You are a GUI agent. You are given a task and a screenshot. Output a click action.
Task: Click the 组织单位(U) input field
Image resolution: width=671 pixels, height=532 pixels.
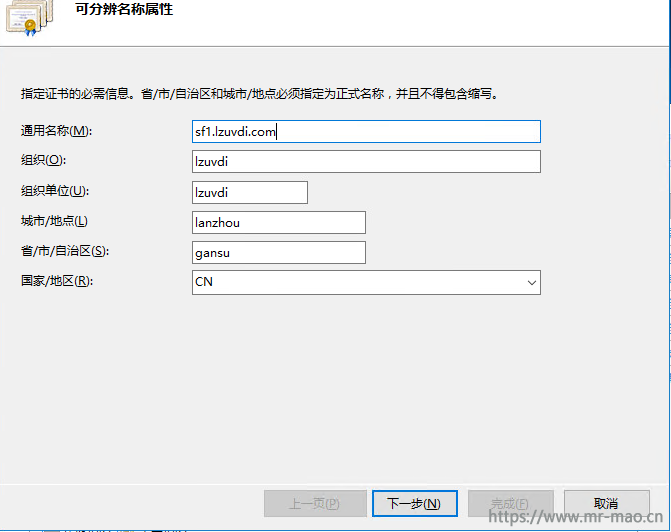coord(250,192)
